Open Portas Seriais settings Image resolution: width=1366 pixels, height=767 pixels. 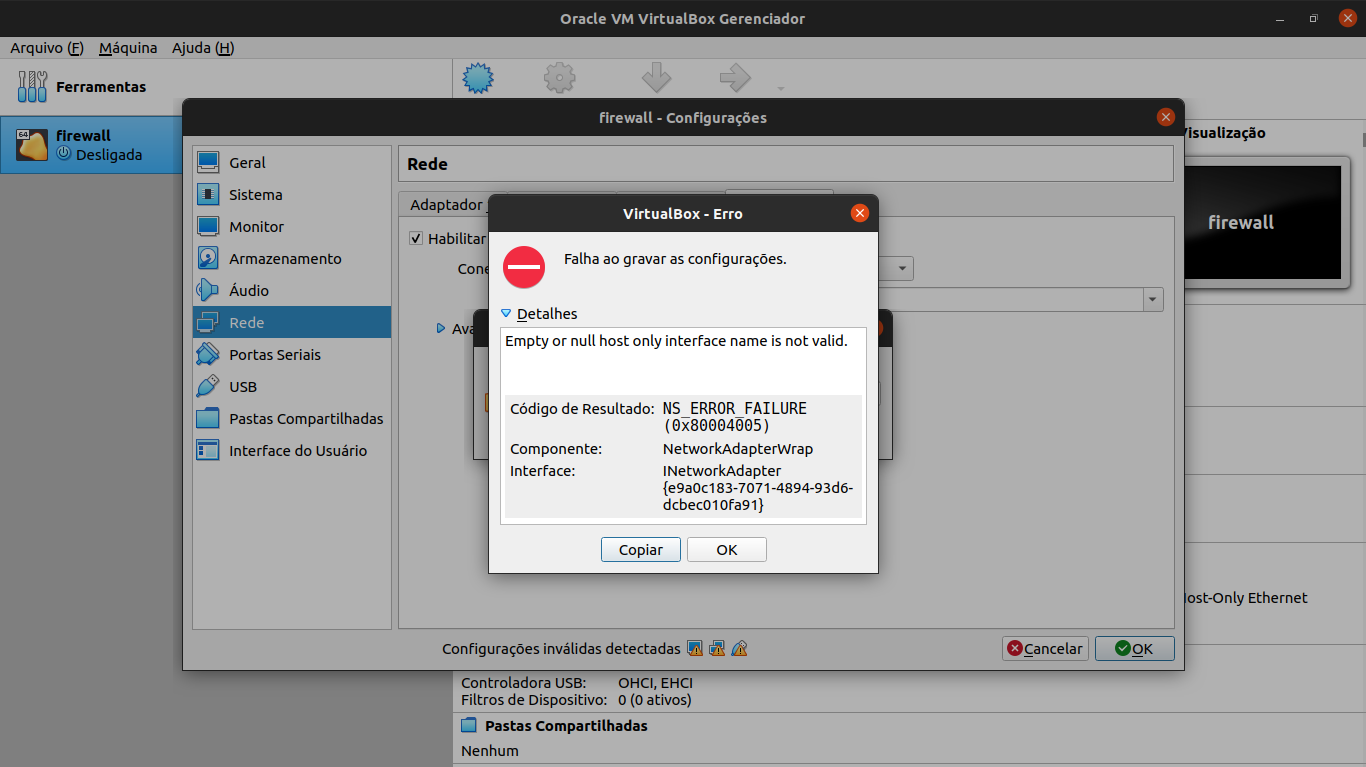point(292,354)
